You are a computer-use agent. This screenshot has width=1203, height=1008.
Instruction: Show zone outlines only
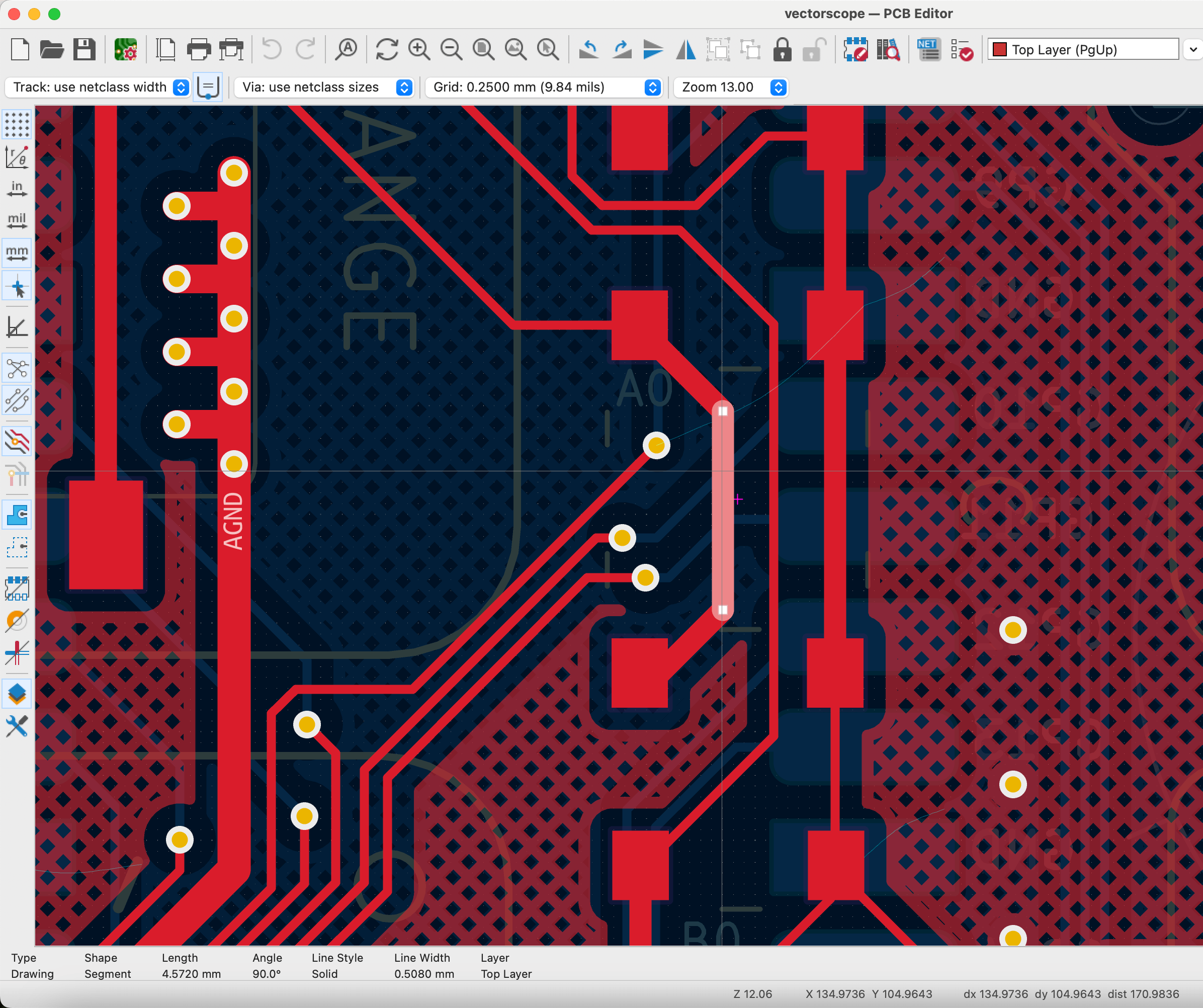pos(17,547)
